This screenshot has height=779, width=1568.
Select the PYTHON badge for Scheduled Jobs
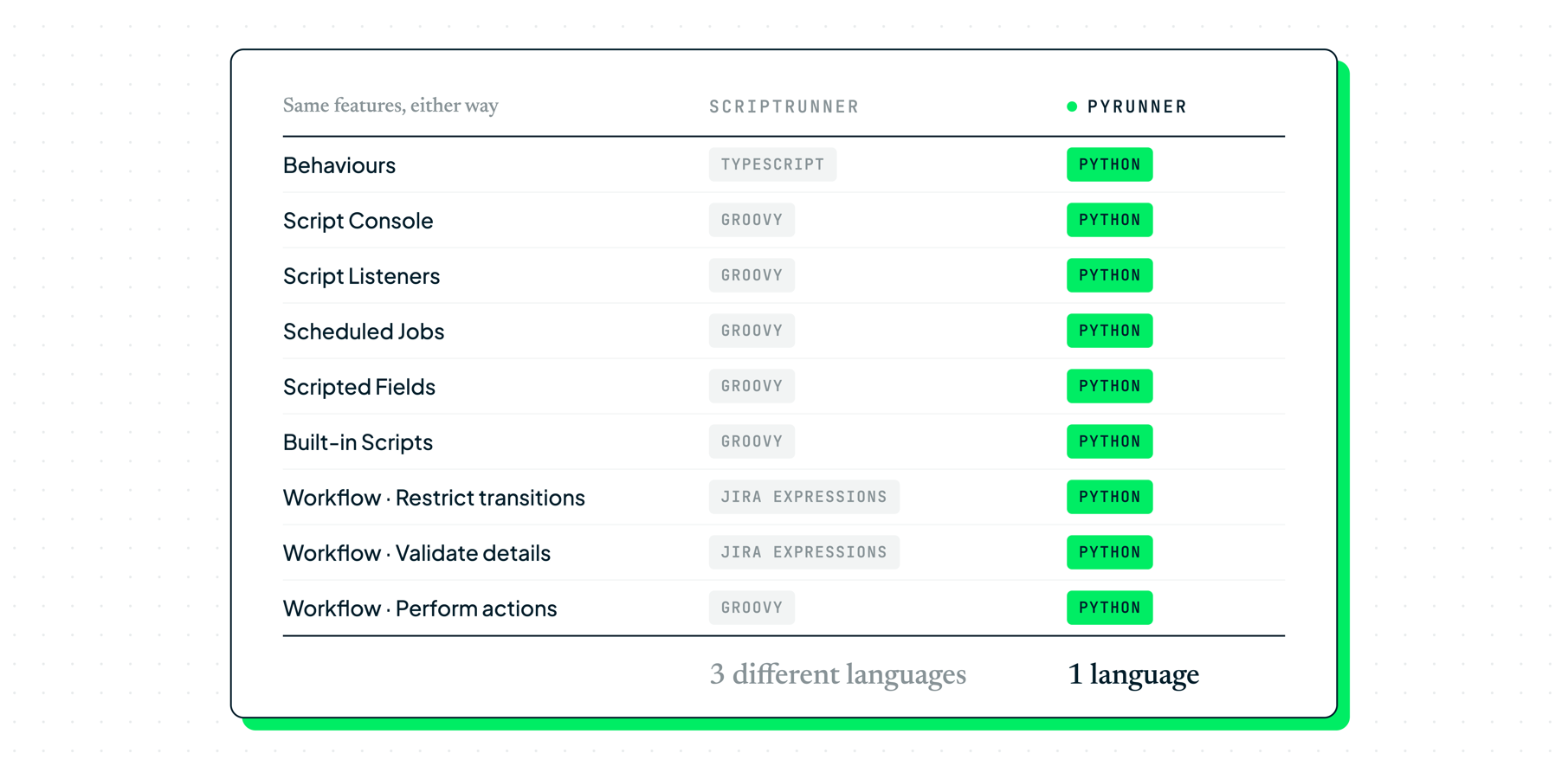1110,331
